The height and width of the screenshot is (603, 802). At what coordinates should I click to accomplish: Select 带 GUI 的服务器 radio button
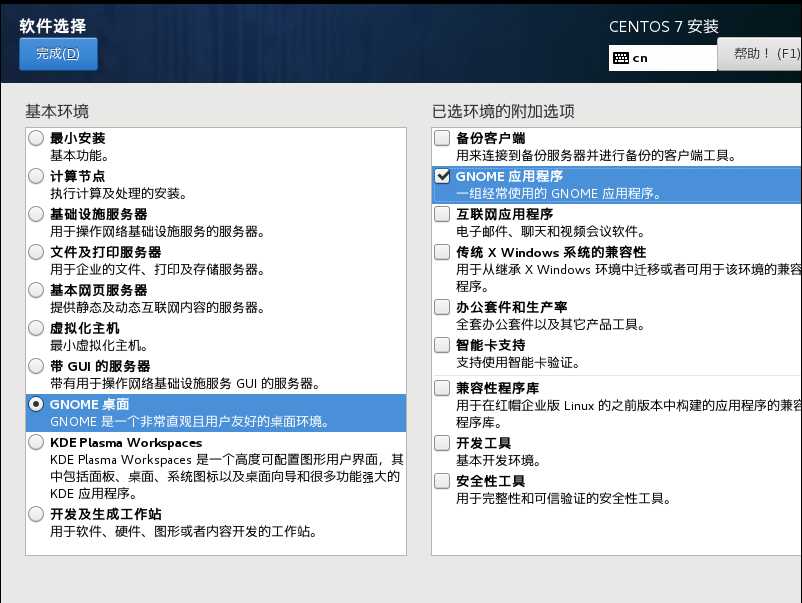point(36,366)
